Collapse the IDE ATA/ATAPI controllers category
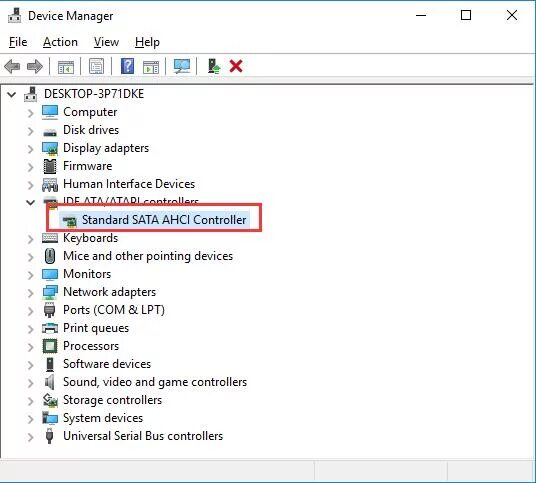This screenshot has height=483, width=536. tap(30, 202)
